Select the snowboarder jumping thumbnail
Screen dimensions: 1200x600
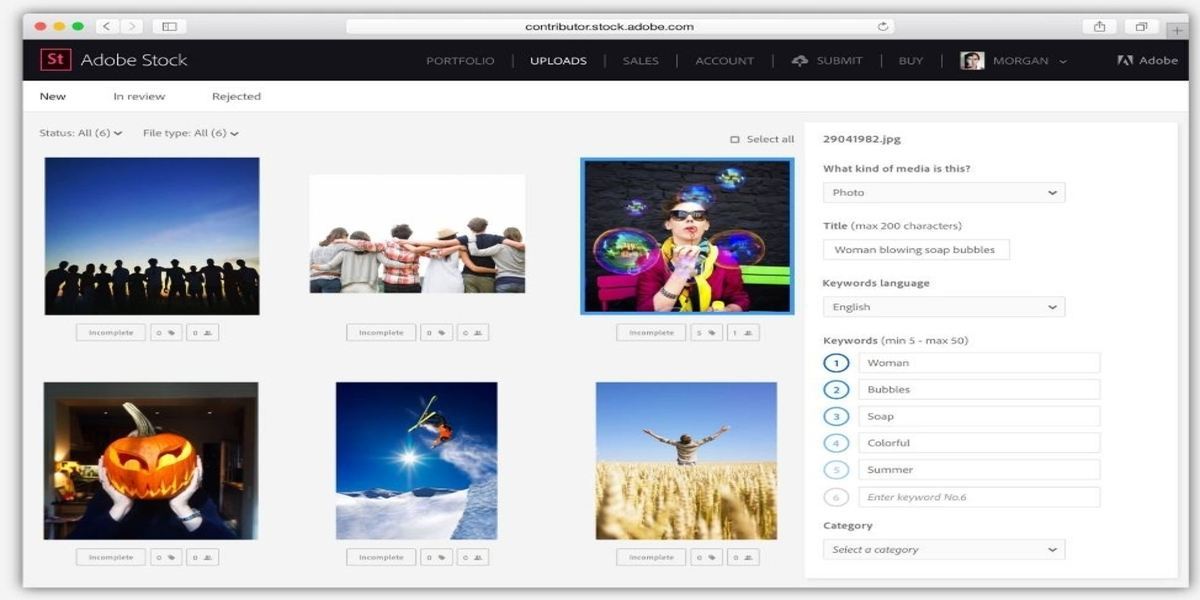click(x=416, y=461)
